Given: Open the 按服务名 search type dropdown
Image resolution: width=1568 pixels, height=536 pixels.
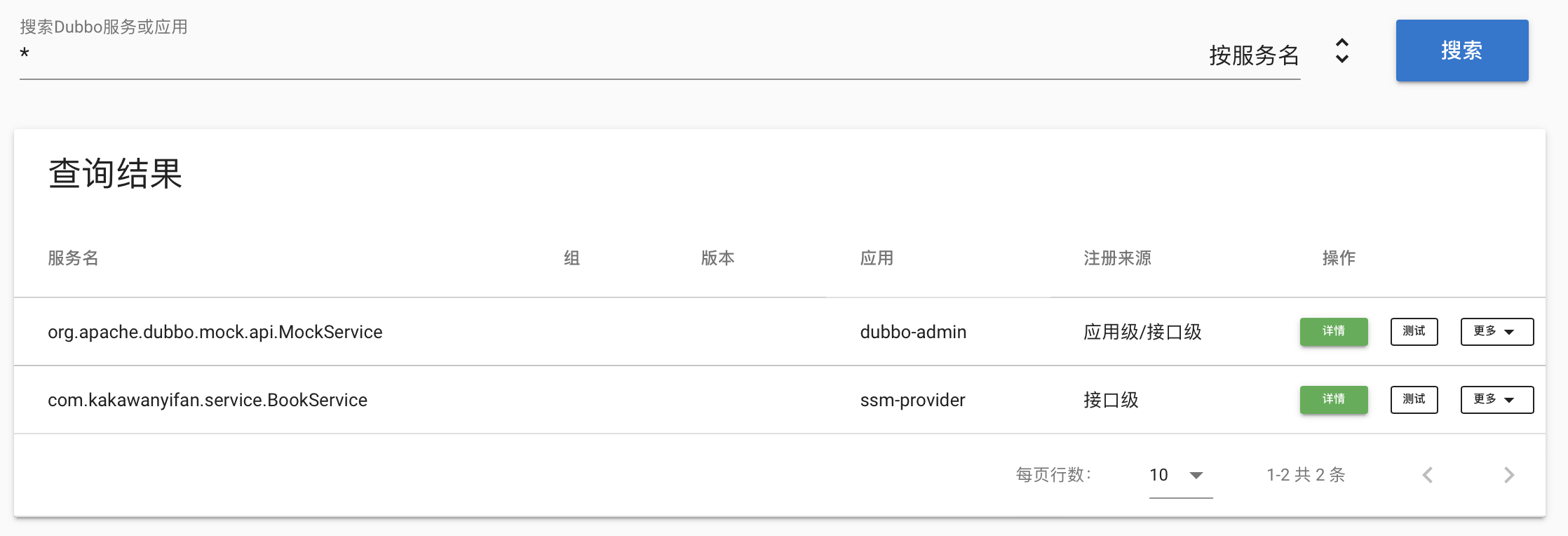Looking at the screenshot, I should click(x=1254, y=55).
